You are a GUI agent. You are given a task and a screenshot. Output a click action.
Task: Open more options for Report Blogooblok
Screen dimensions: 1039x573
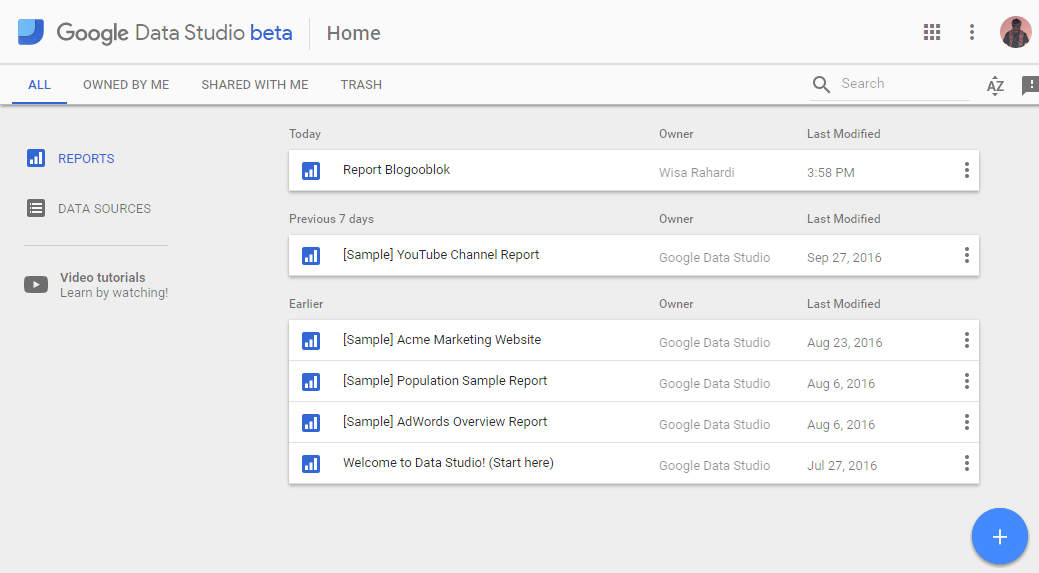click(x=966, y=170)
